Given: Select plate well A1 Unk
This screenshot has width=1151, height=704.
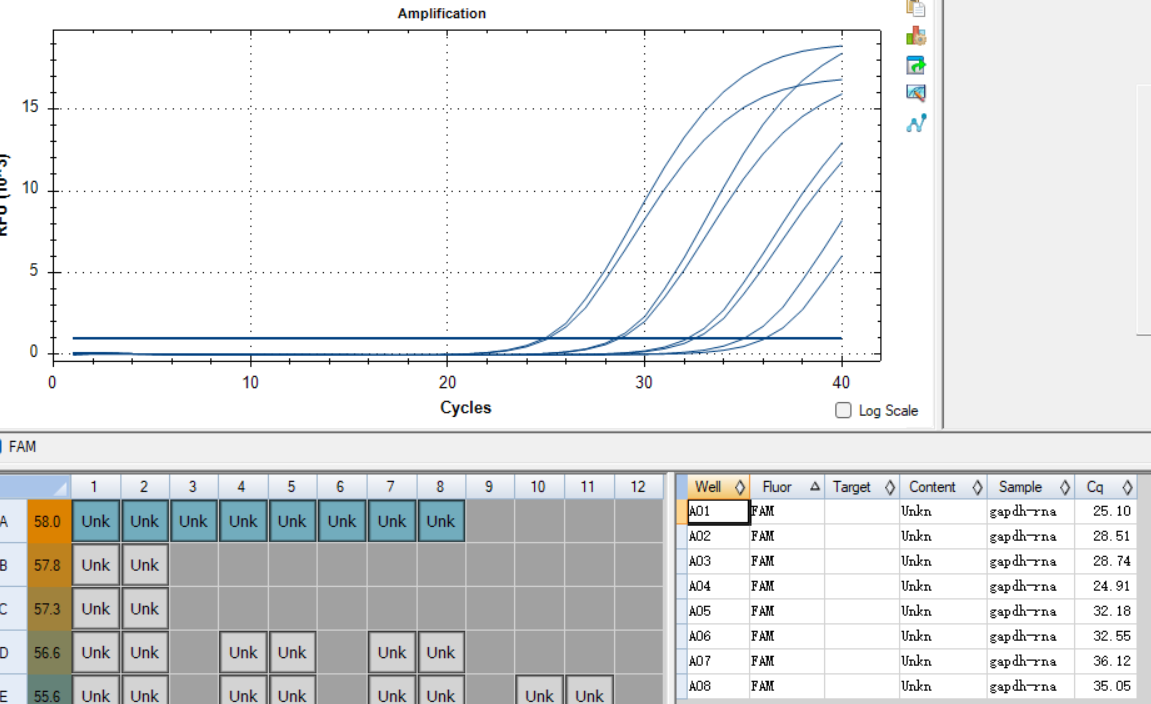Looking at the screenshot, I should tap(95, 521).
